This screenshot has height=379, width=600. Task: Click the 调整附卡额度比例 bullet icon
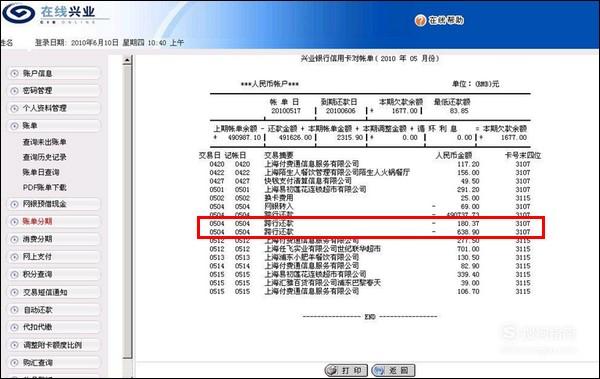click(15, 345)
